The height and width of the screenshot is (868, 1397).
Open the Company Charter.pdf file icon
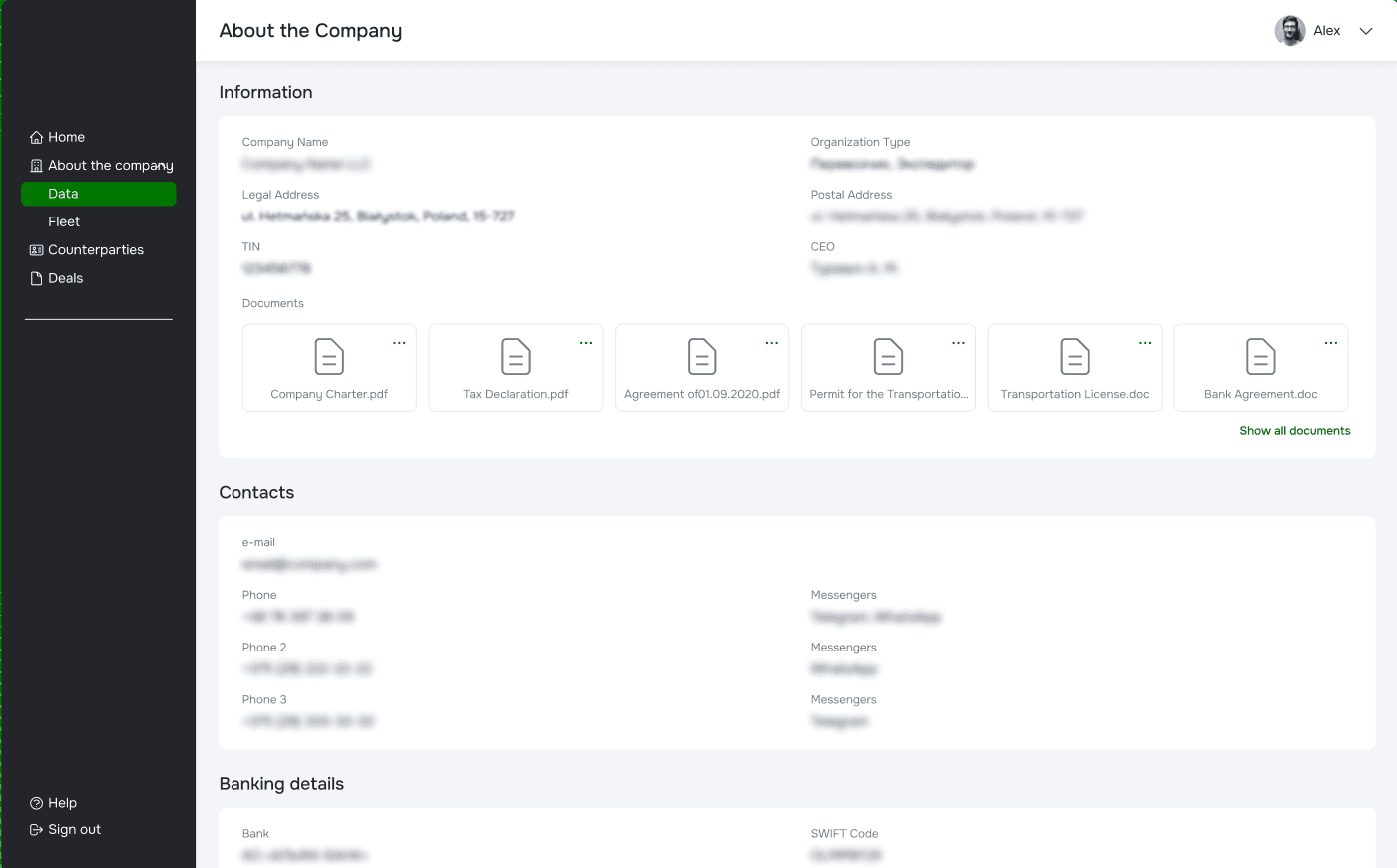329,357
